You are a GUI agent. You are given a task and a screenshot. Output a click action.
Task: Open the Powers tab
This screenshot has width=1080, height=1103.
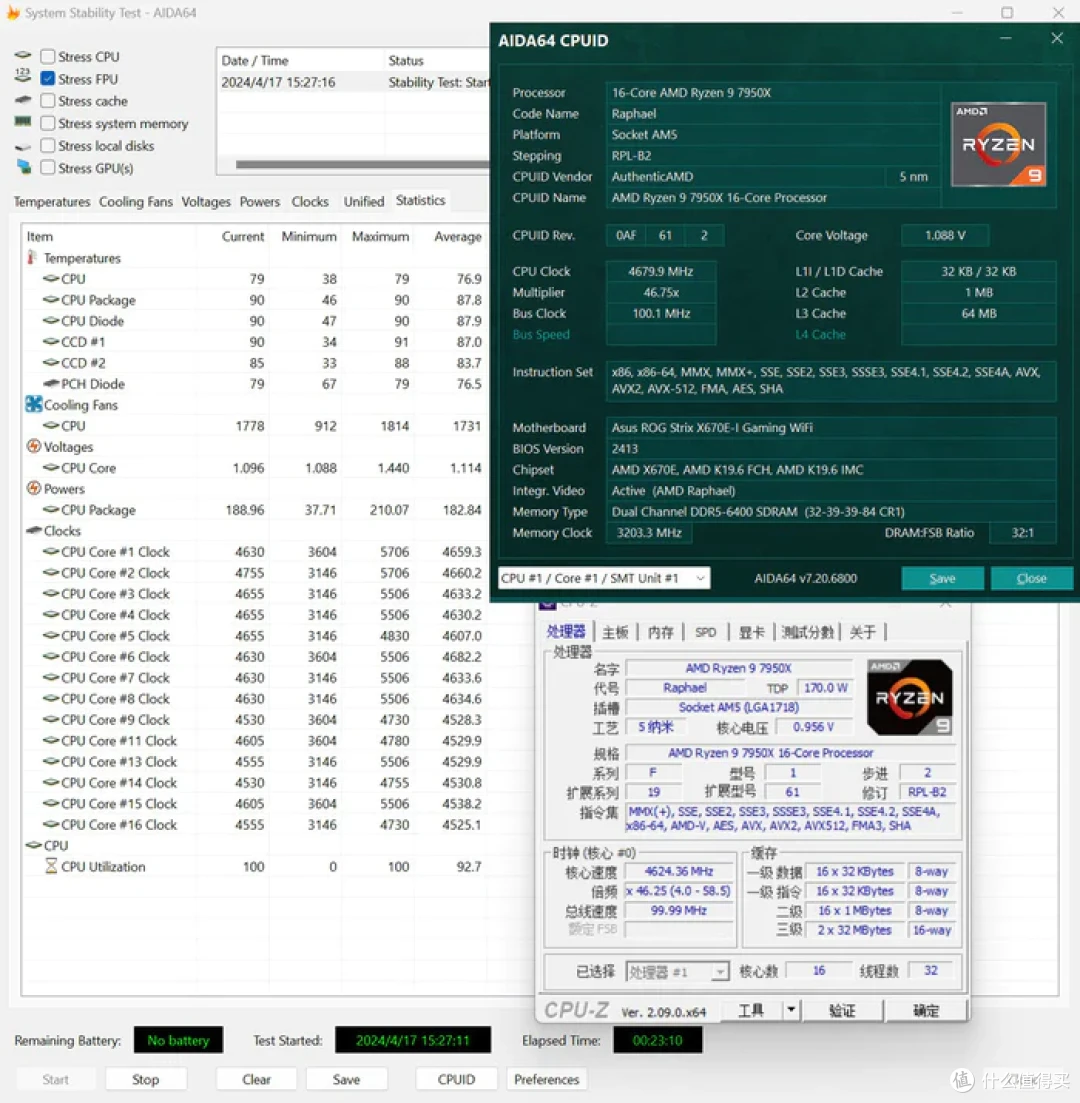pyautogui.click(x=260, y=202)
